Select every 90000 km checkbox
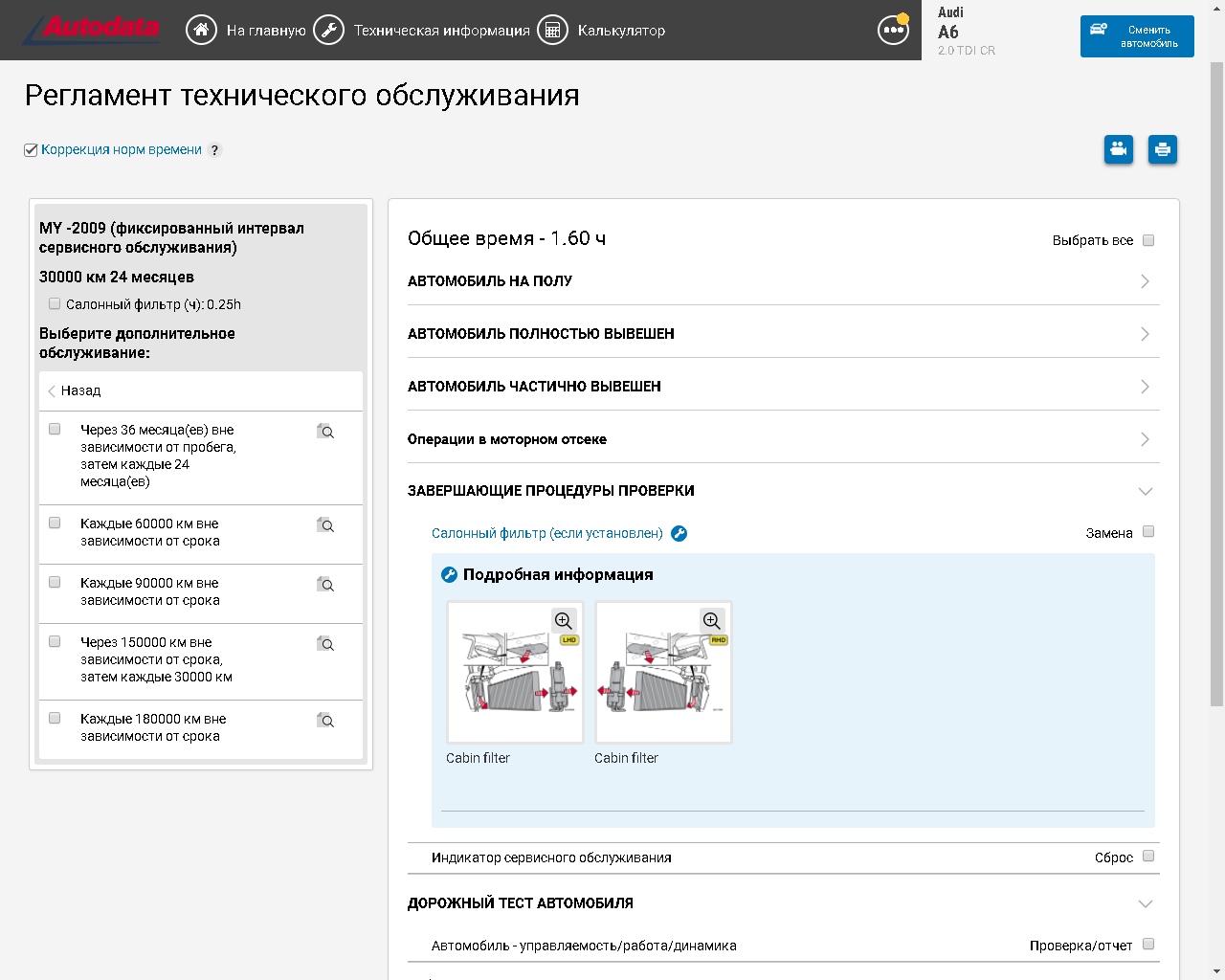Viewport: 1225px width, 980px height. 55,582
